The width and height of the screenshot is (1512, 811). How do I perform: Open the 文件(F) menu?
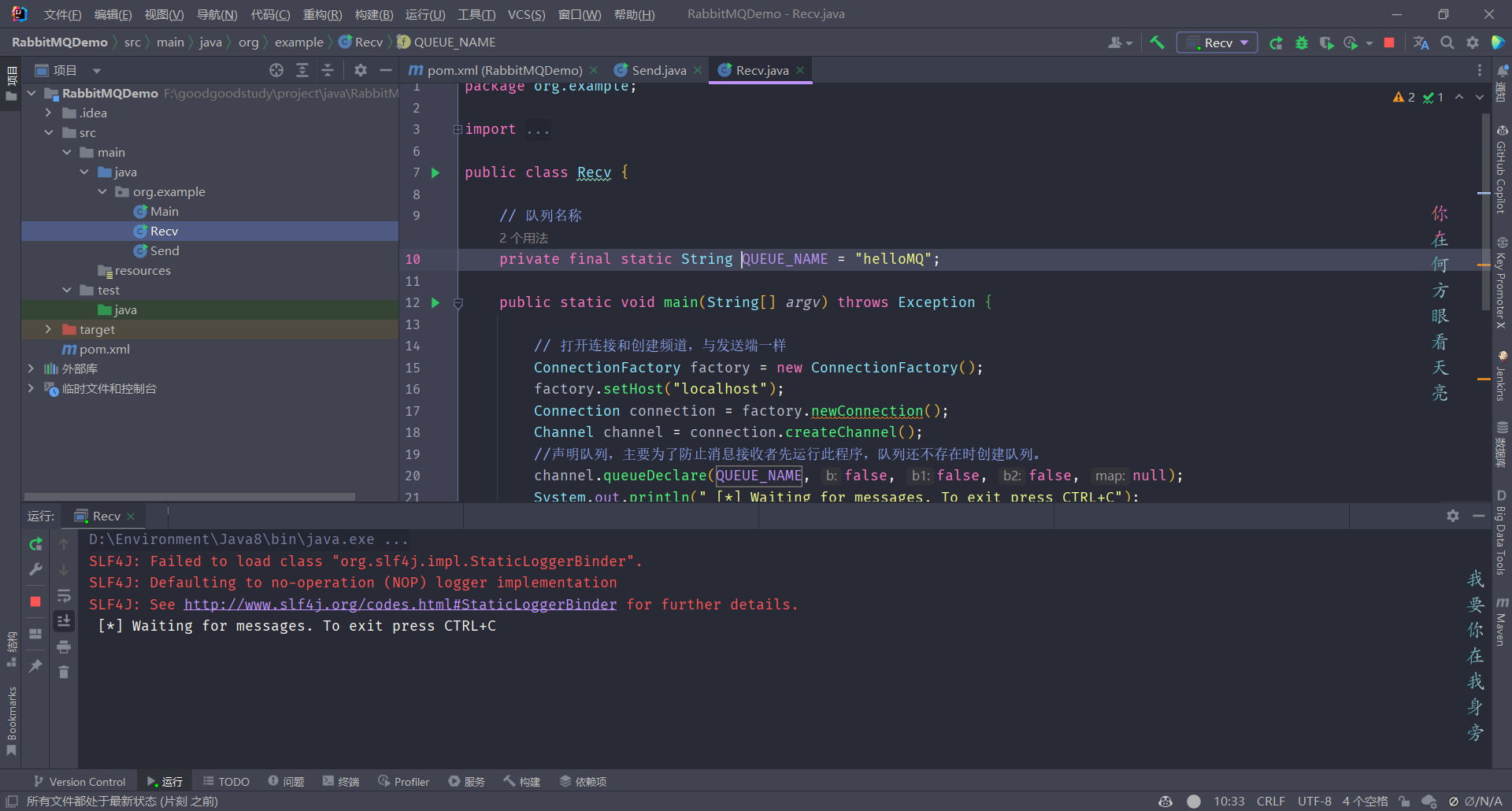62,14
